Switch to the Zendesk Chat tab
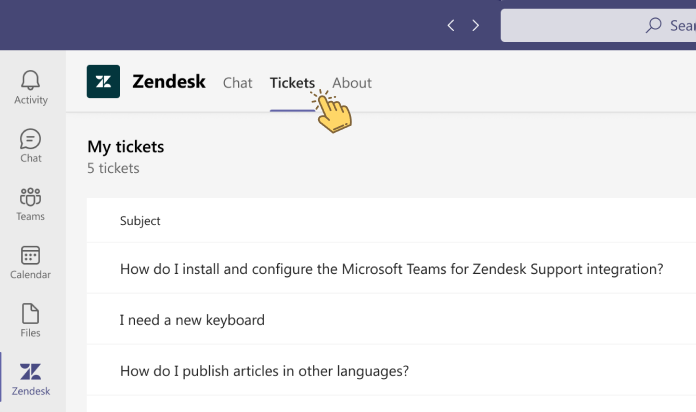This screenshot has width=696, height=412. (x=237, y=83)
